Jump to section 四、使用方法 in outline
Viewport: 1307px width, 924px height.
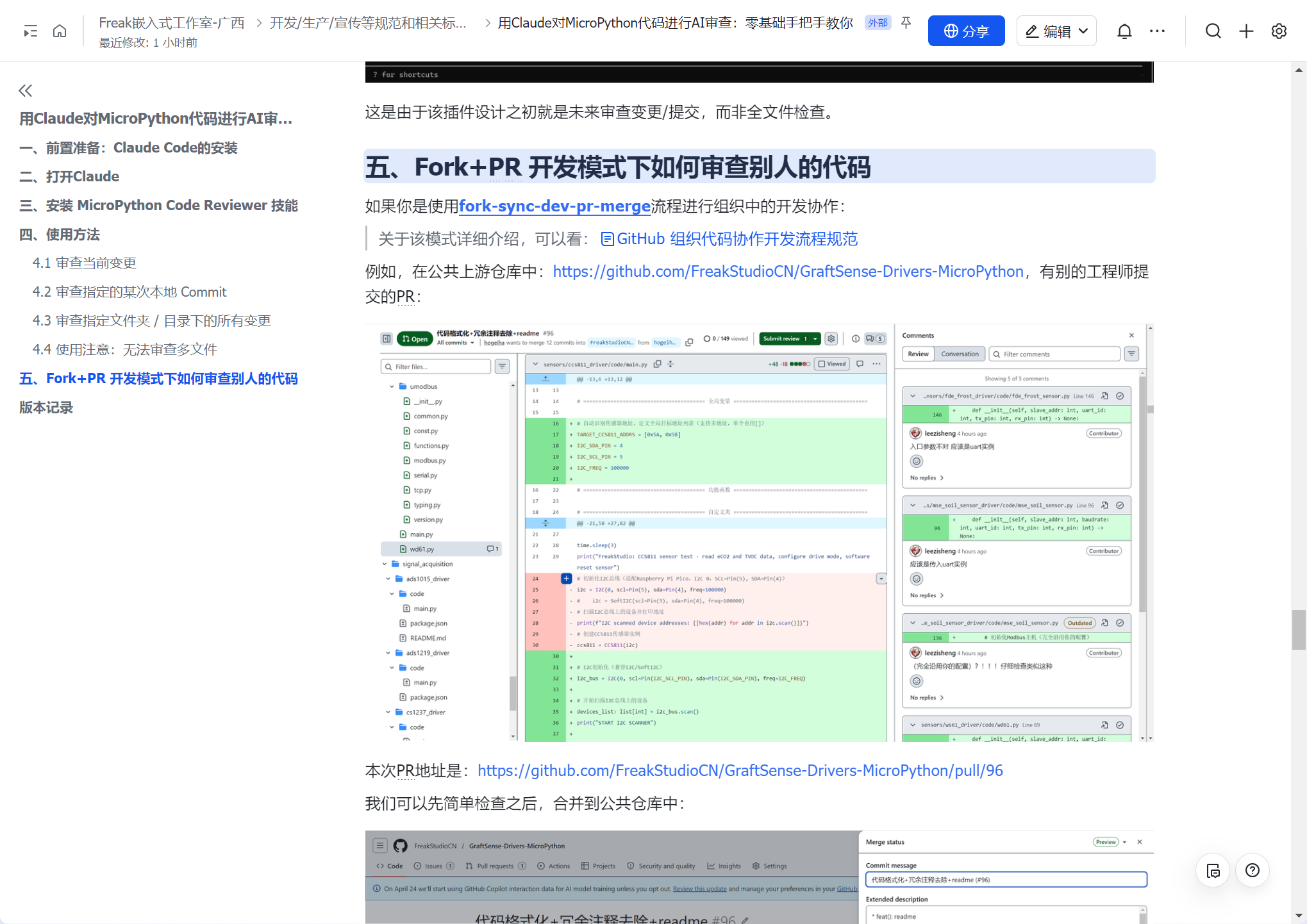click(x=60, y=235)
